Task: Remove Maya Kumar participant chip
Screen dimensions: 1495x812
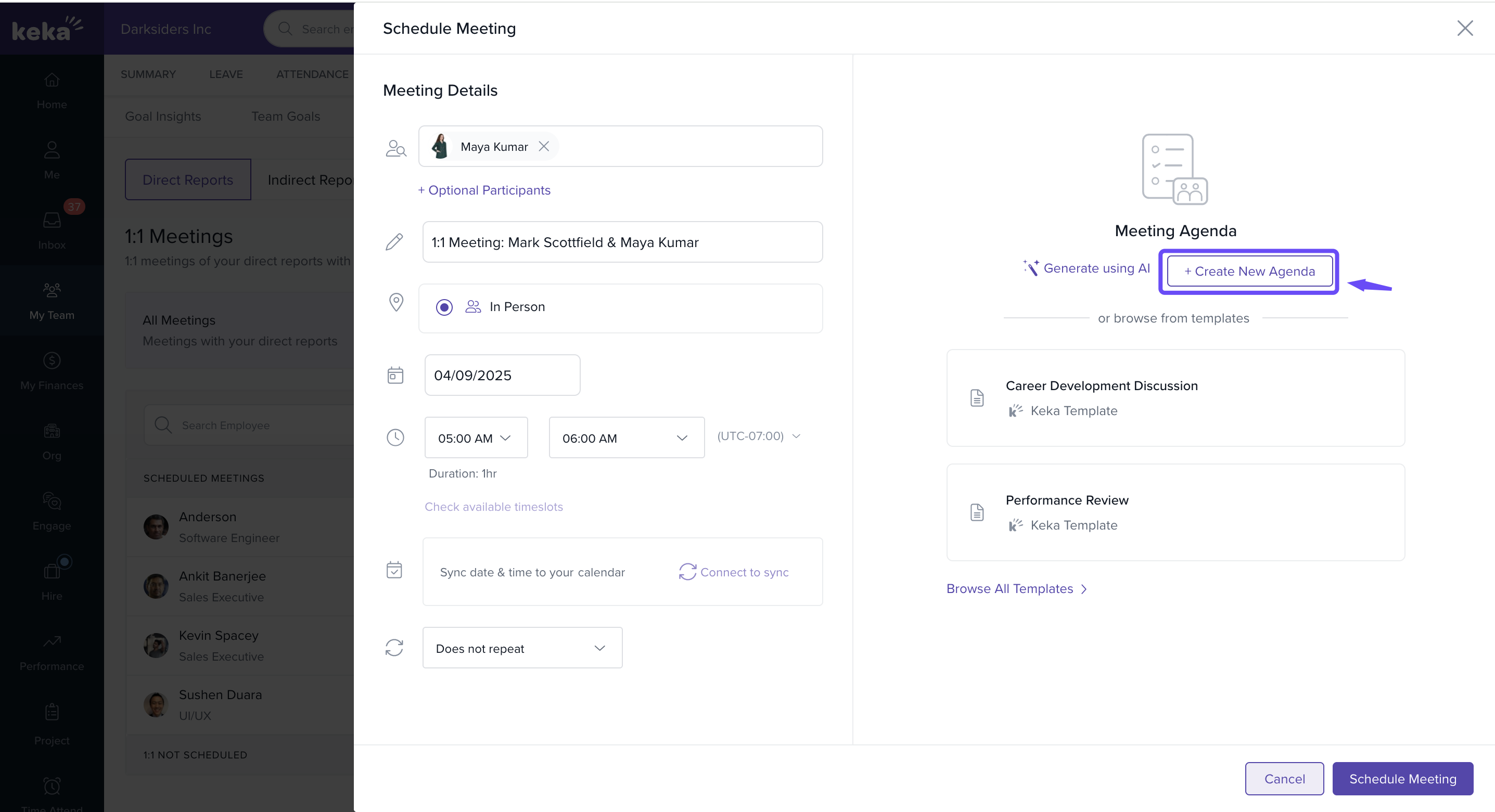Action: [x=543, y=146]
